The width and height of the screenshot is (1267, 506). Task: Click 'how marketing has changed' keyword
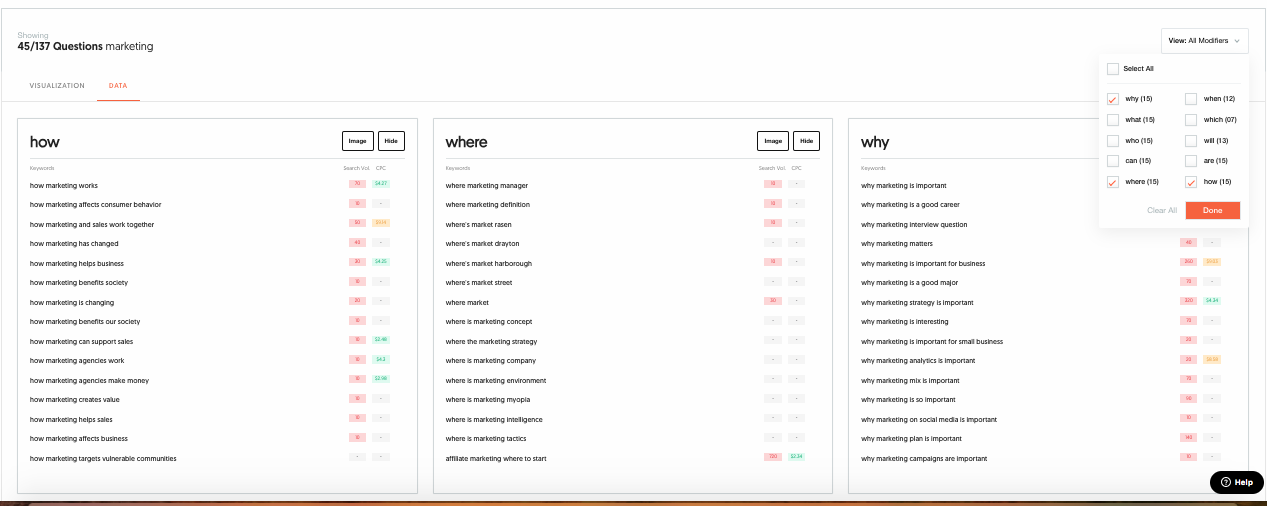pyautogui.click(x=74, y=244)
